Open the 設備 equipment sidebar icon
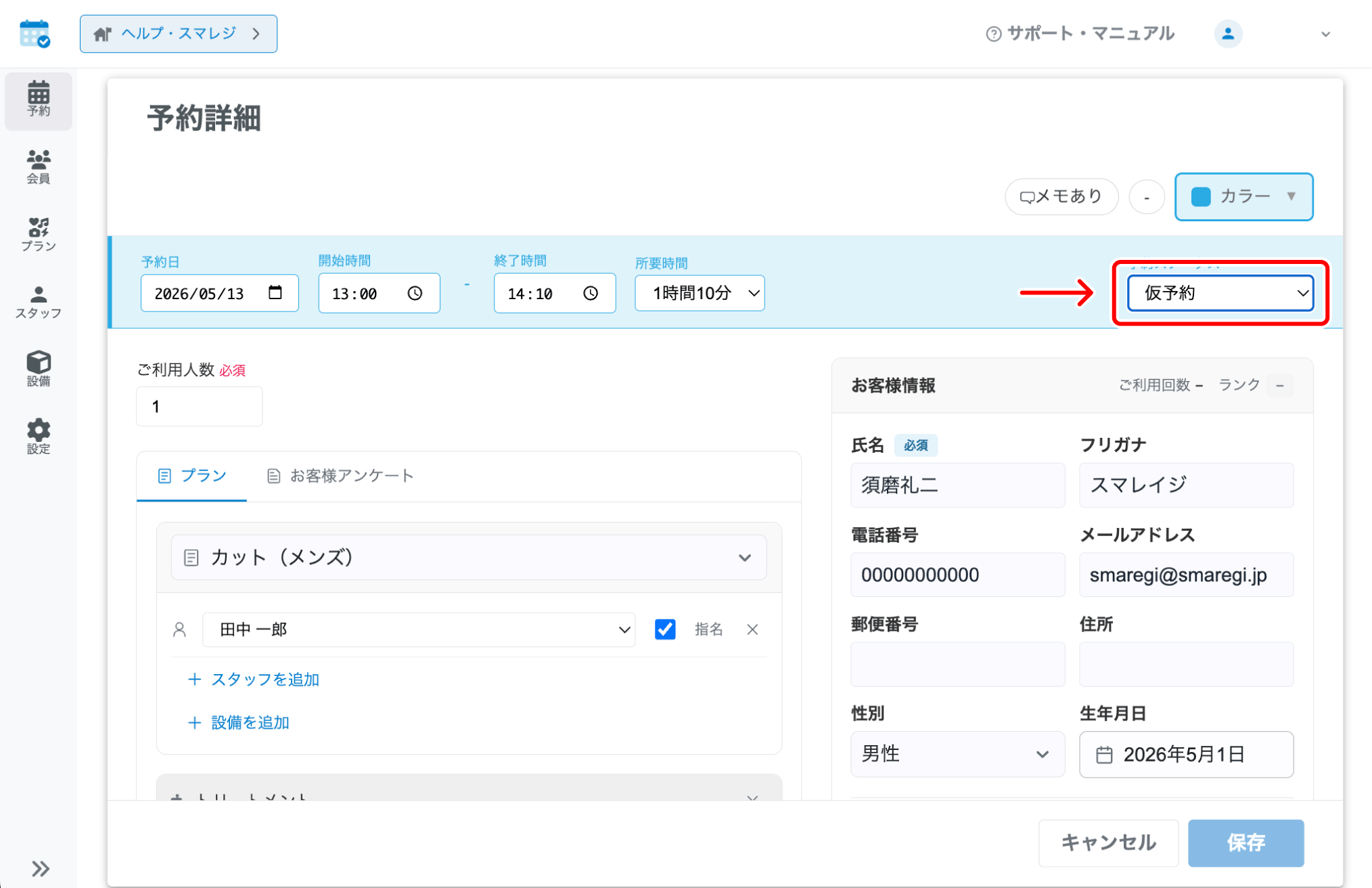 click(39, 369)
